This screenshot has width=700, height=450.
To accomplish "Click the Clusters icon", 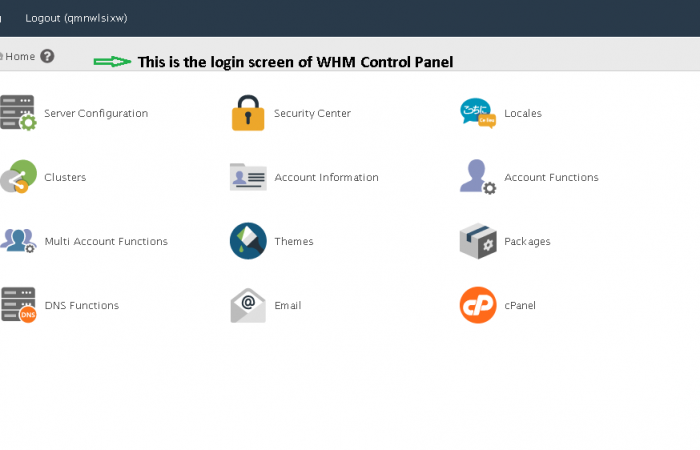I will [x=18, y=176].
